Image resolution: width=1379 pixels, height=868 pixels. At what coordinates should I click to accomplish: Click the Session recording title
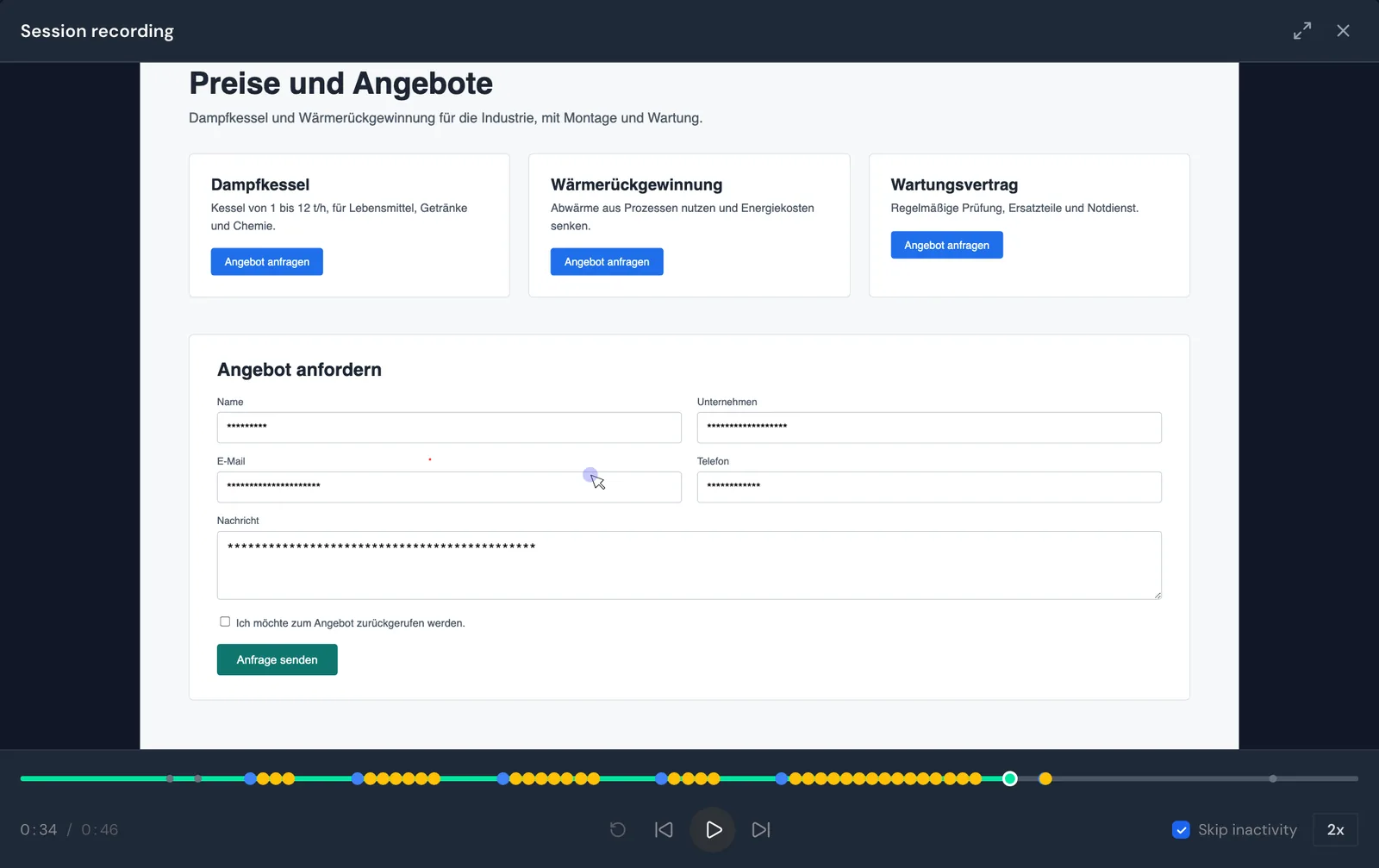(x=97, y=31)
